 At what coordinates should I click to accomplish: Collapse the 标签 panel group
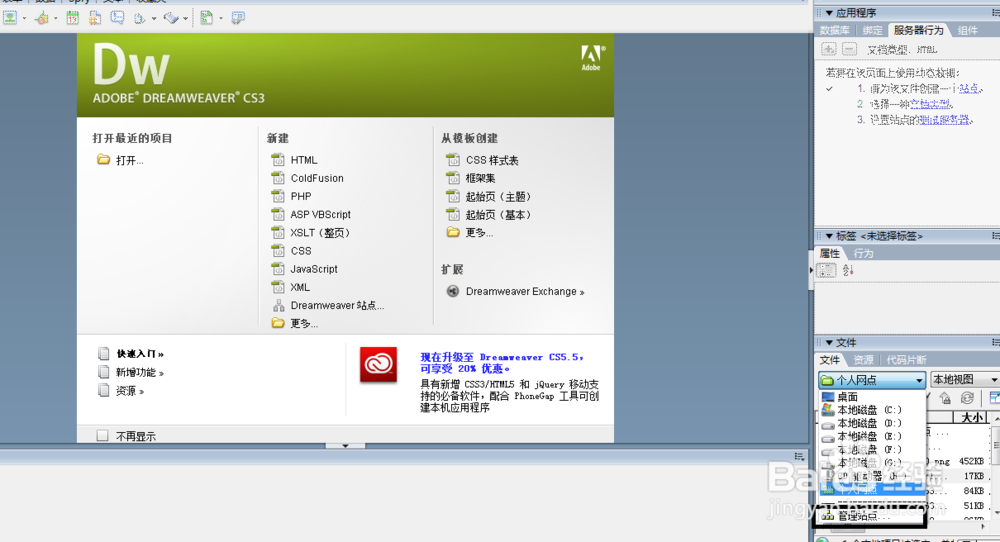(x=829, y=236)
